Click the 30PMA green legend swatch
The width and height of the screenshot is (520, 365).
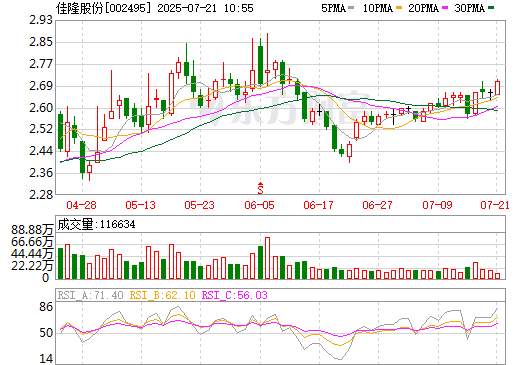[491, 8]
